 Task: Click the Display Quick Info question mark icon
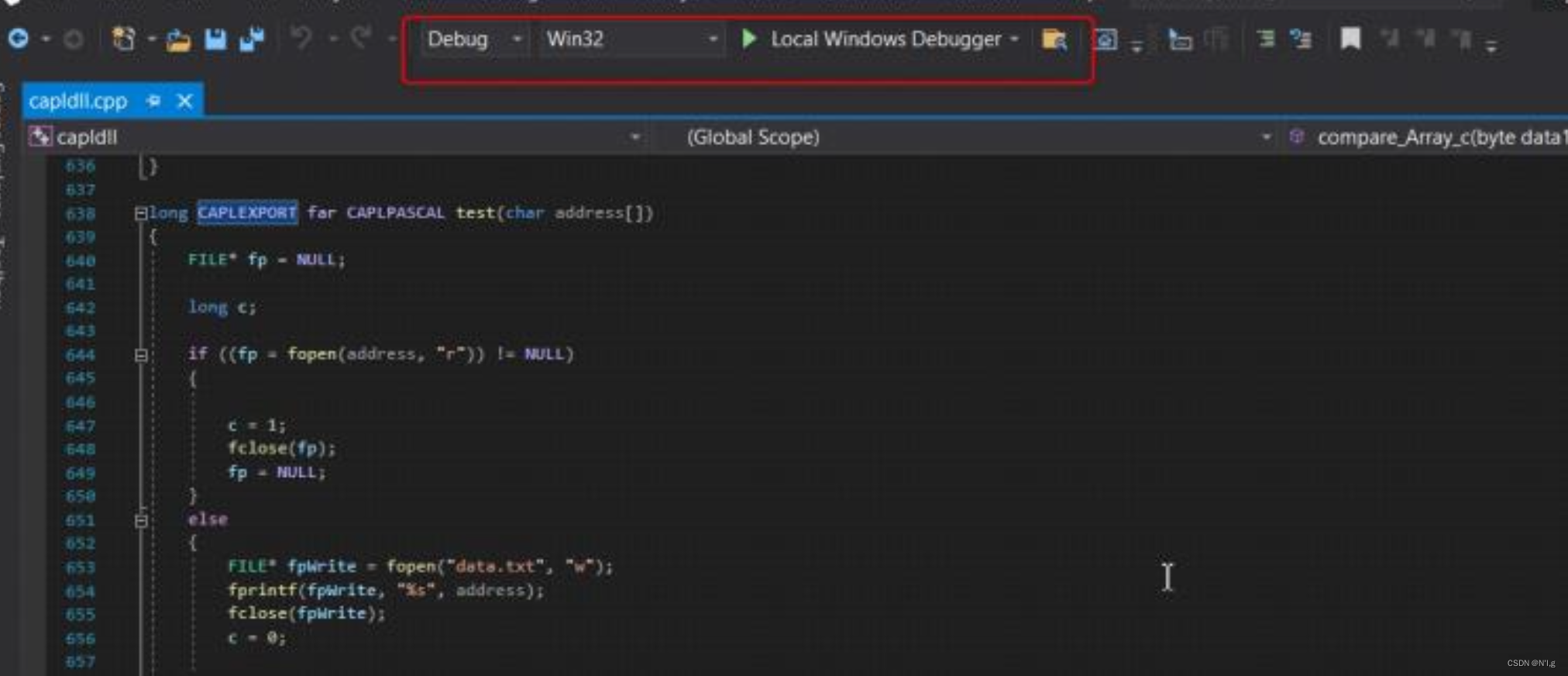coord(1301,39)
